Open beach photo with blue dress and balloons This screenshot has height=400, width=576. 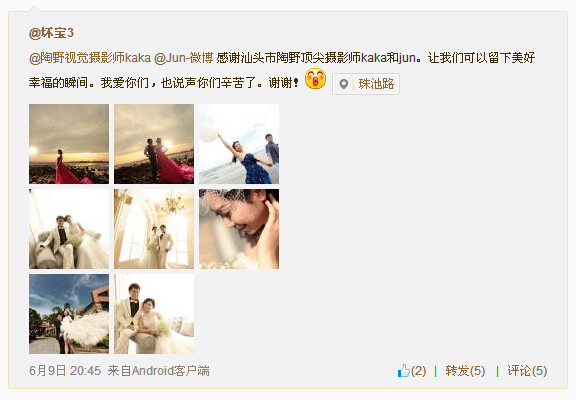point(239,144)
